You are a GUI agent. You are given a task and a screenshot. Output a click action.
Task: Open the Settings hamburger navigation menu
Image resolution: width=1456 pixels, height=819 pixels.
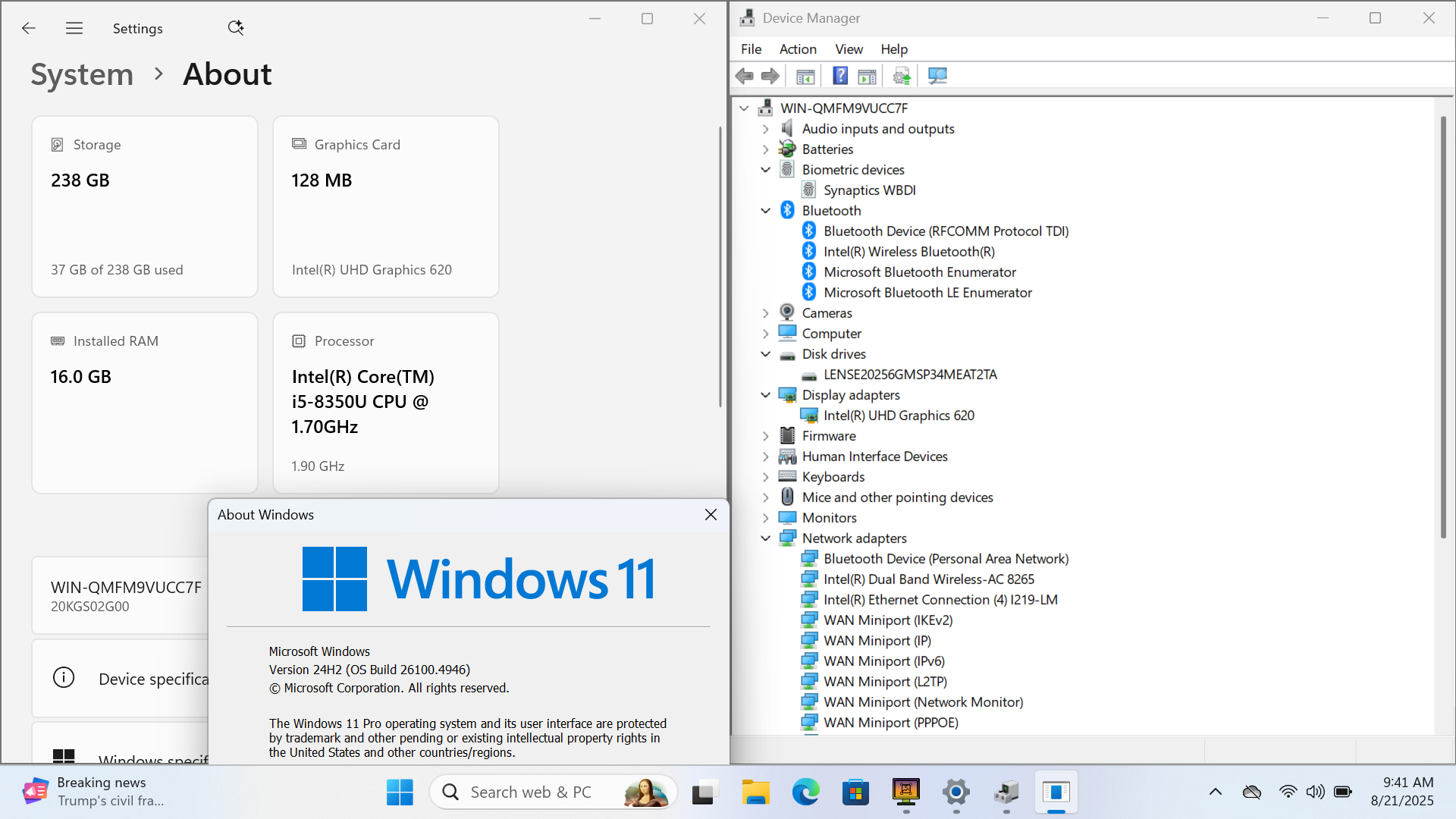point(74,28)
